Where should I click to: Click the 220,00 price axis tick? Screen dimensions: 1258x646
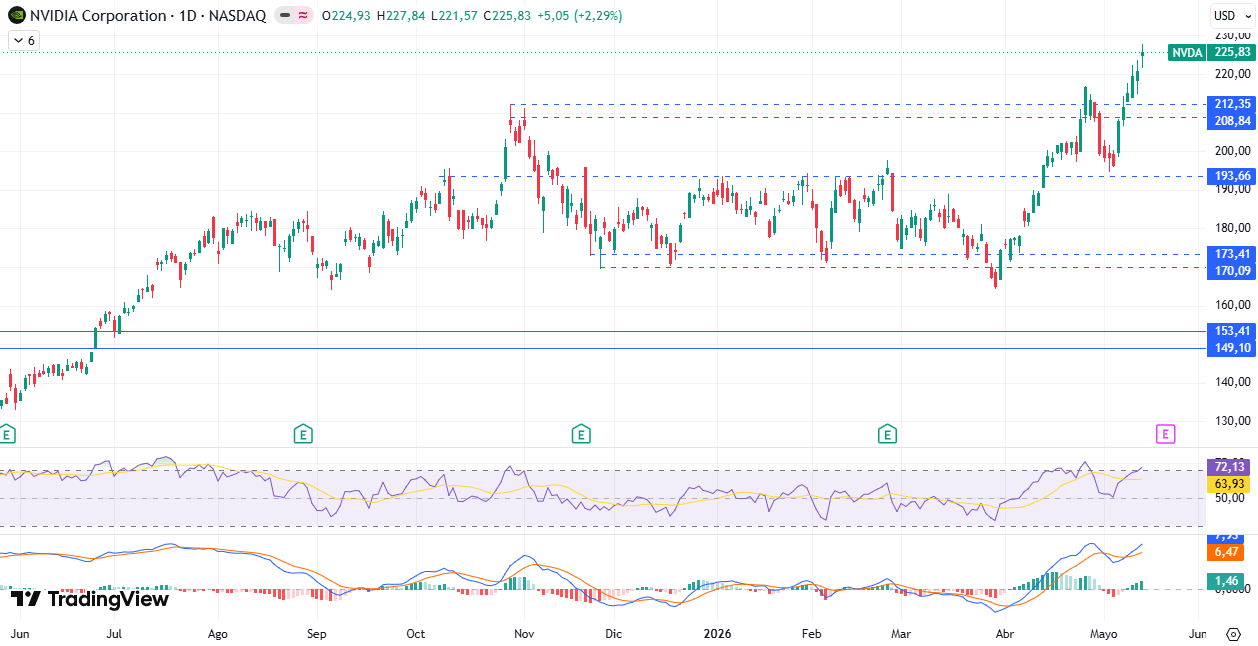(1232, 74)
